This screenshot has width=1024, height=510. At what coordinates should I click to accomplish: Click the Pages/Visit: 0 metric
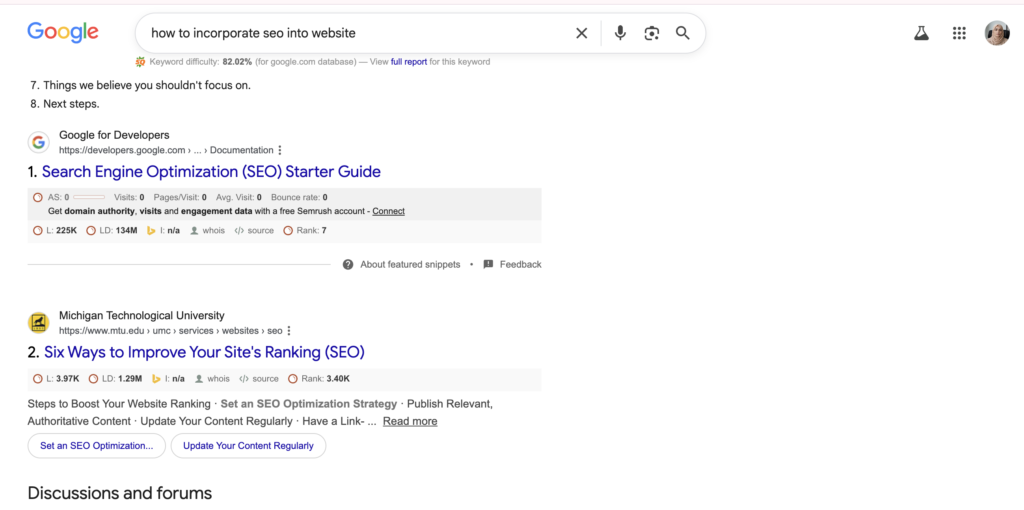click(x=180, y=197)
